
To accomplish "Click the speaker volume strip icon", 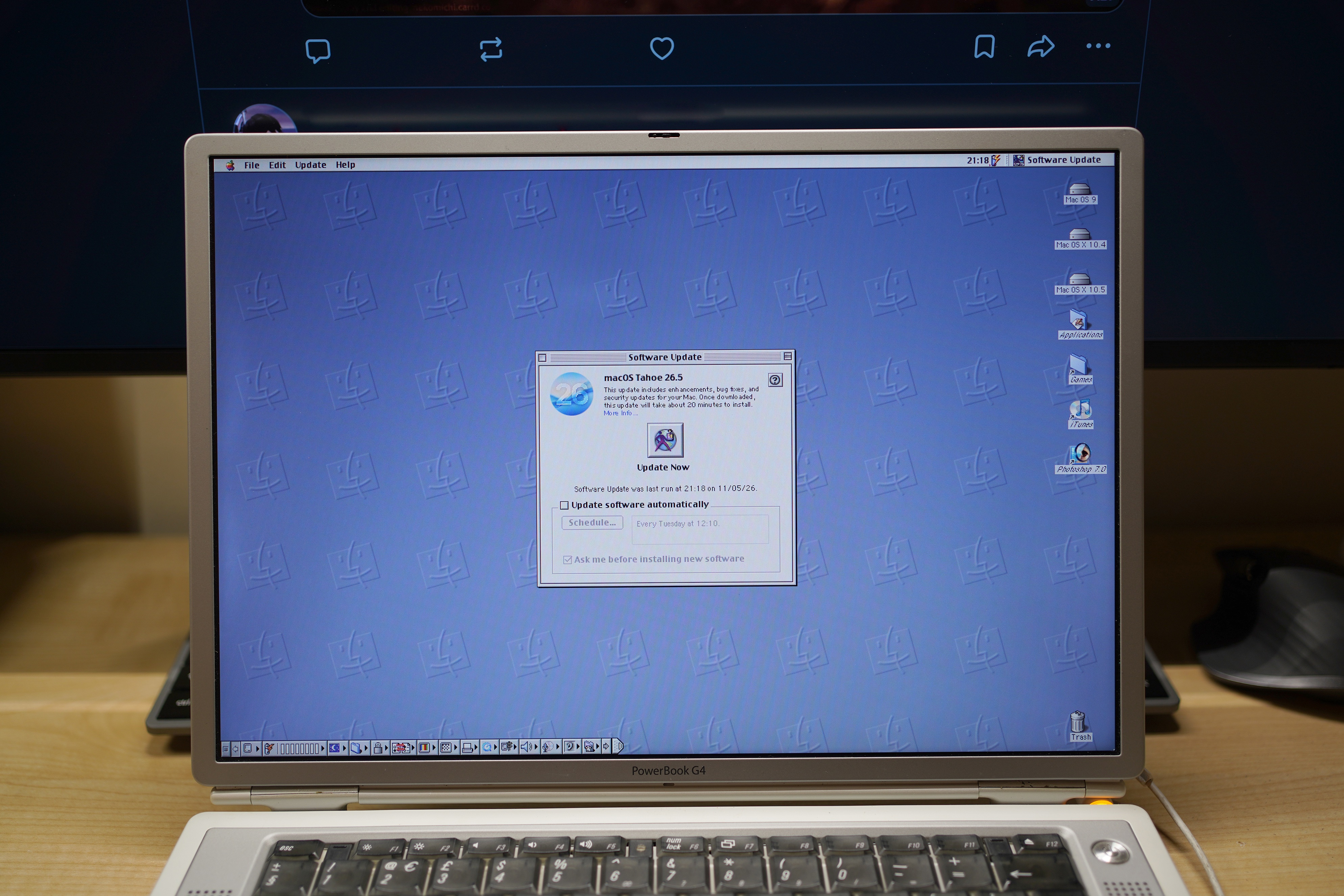I will point(527,747).
